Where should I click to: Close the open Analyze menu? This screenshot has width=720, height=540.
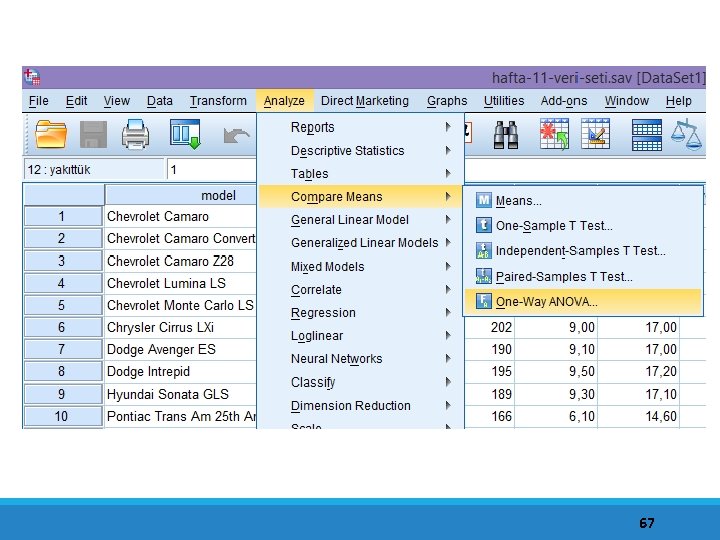tap(284, 101)
